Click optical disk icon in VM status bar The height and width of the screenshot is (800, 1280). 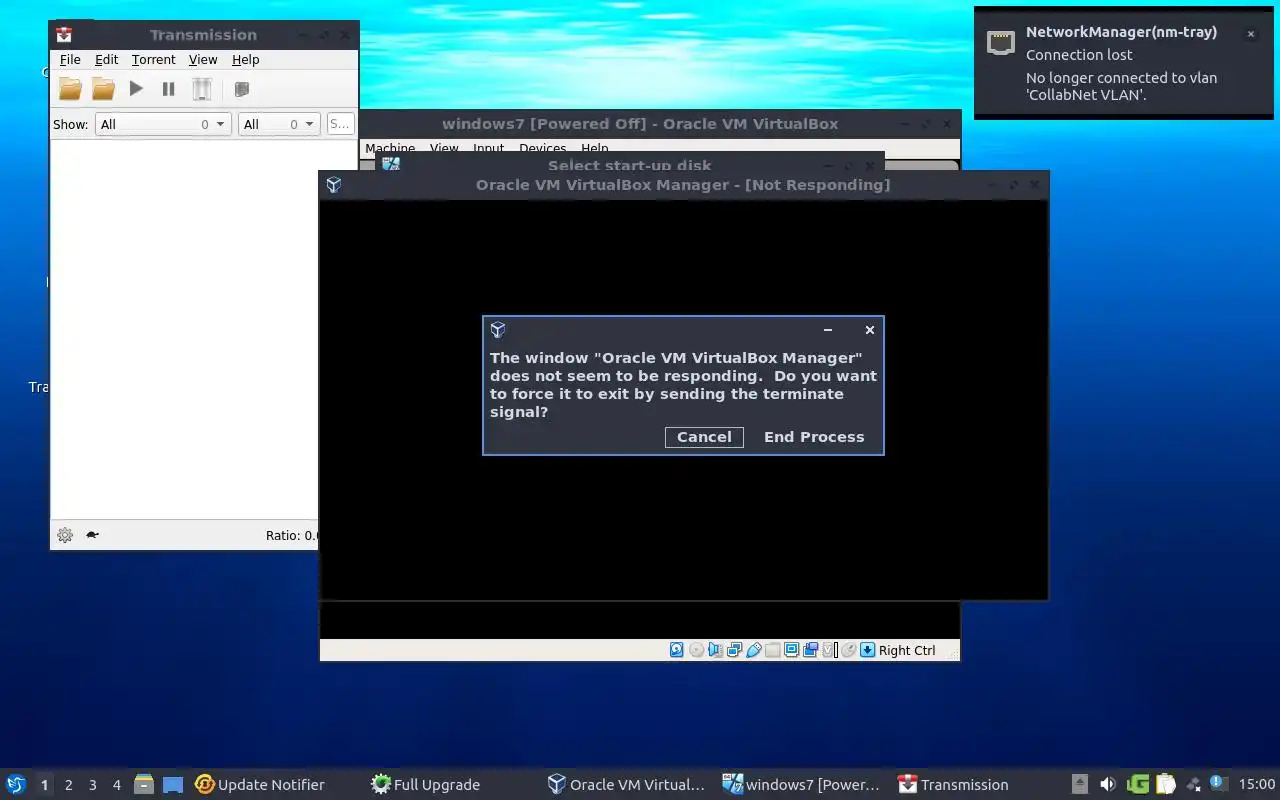[696, 650]
